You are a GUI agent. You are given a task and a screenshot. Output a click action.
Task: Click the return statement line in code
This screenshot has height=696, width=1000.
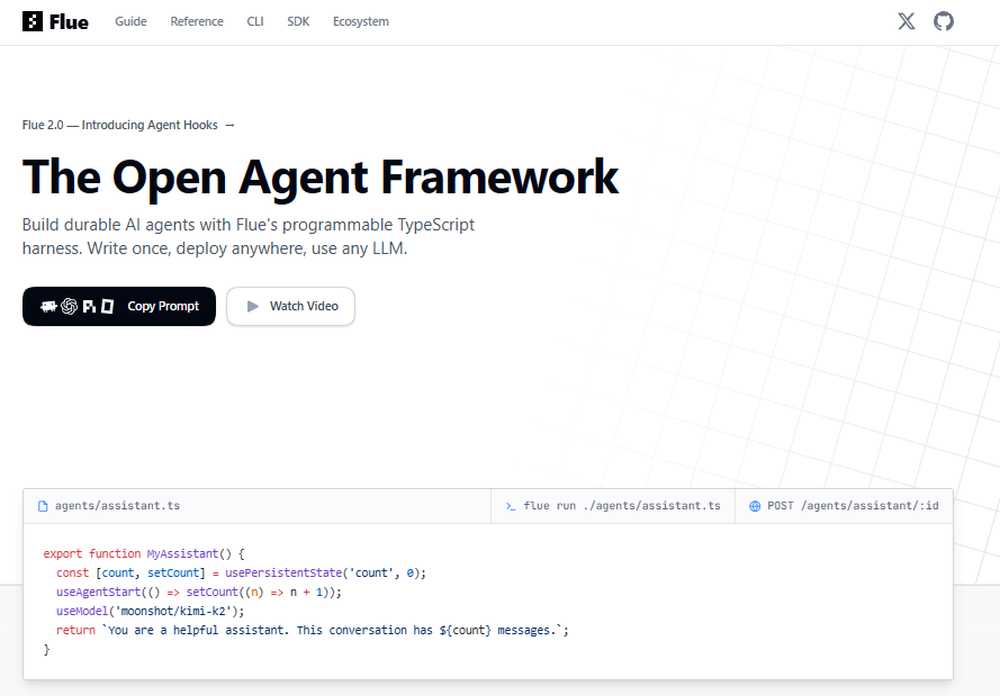tap(312, 630)
